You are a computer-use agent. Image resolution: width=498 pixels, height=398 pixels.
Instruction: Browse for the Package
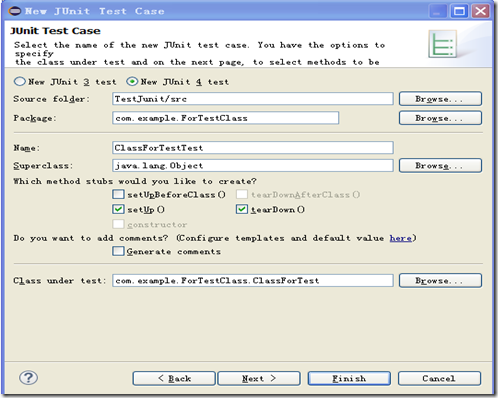(440, 118)
